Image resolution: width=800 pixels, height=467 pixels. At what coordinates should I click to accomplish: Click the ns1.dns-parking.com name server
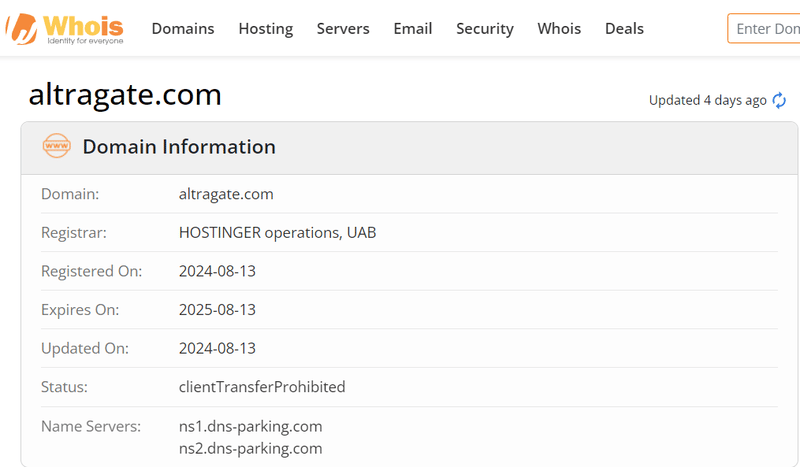tap(251, 427)
